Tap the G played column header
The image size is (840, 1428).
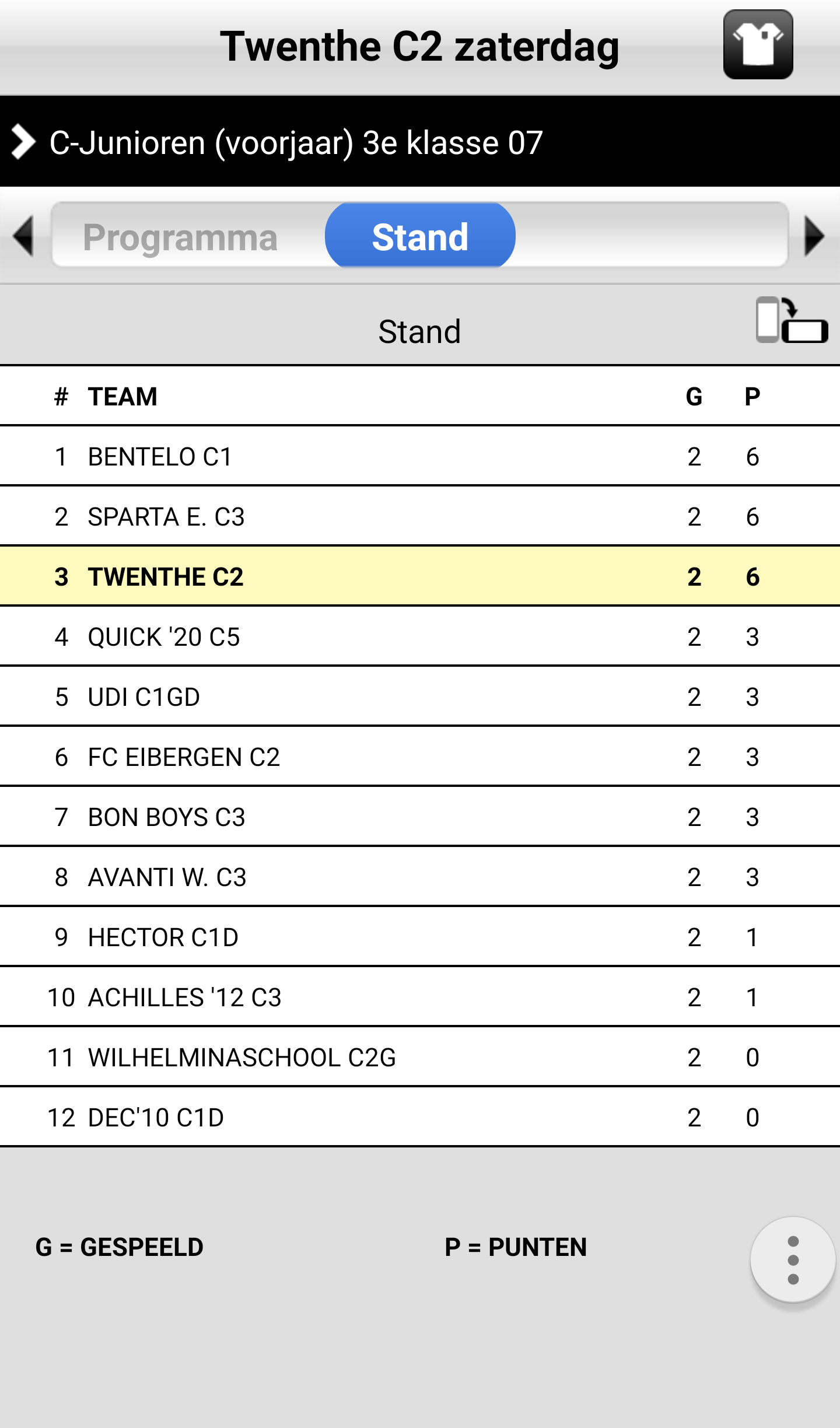[x=694, y=397]
